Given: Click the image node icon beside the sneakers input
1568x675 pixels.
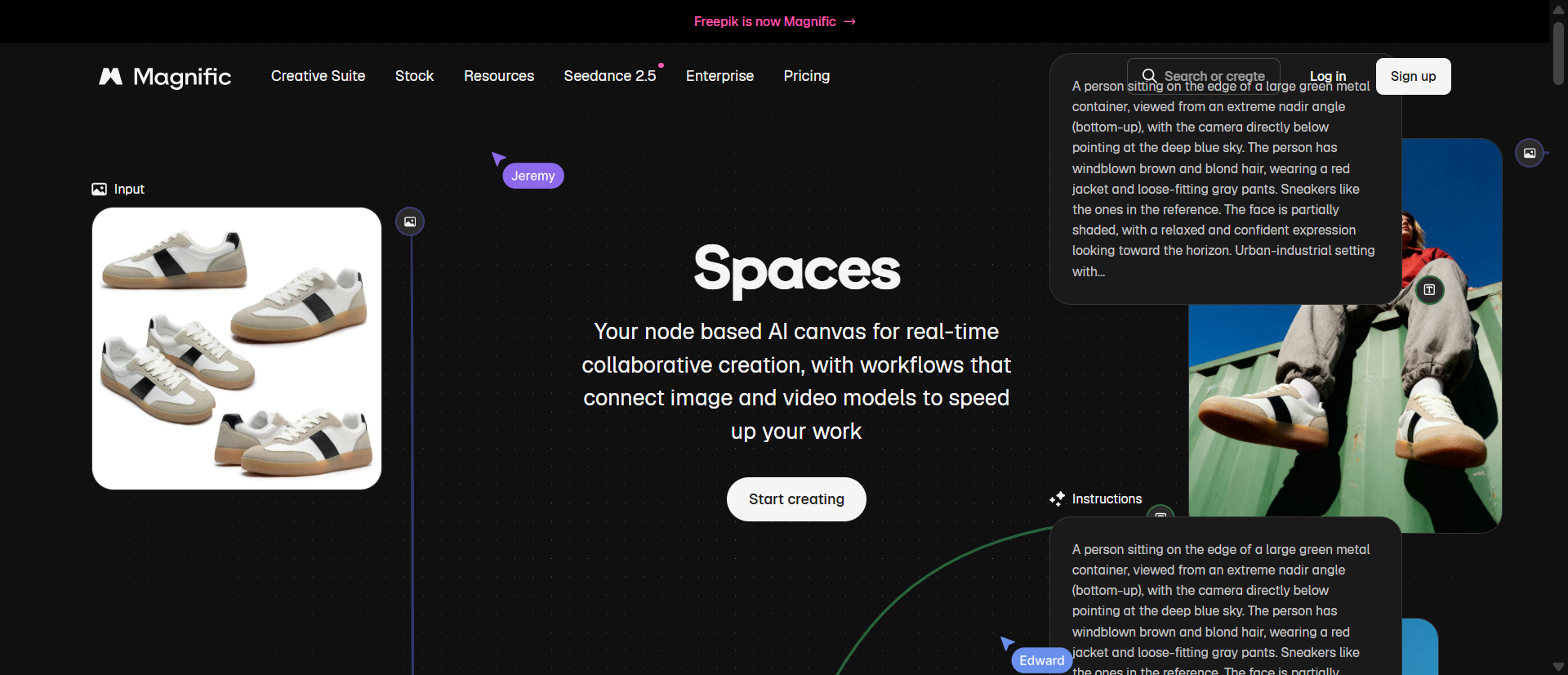Looking at the screenshot, I should tap(410, 221).
